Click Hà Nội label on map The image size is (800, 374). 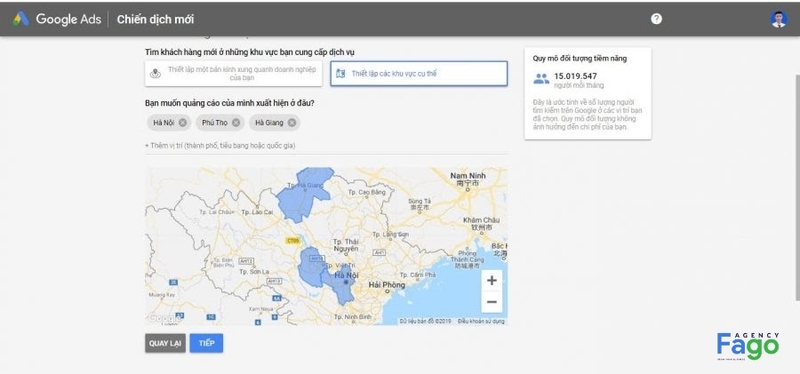click(345, 276)
